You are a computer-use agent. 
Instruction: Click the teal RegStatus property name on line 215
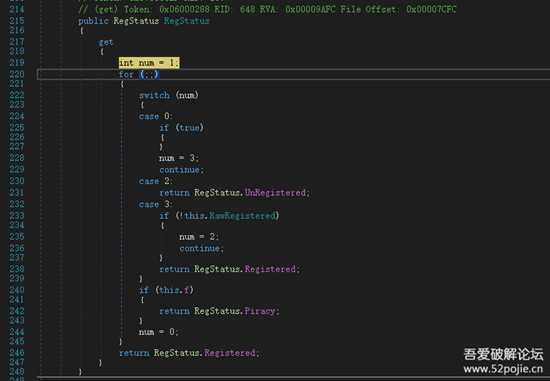click(x=187, y=21)
